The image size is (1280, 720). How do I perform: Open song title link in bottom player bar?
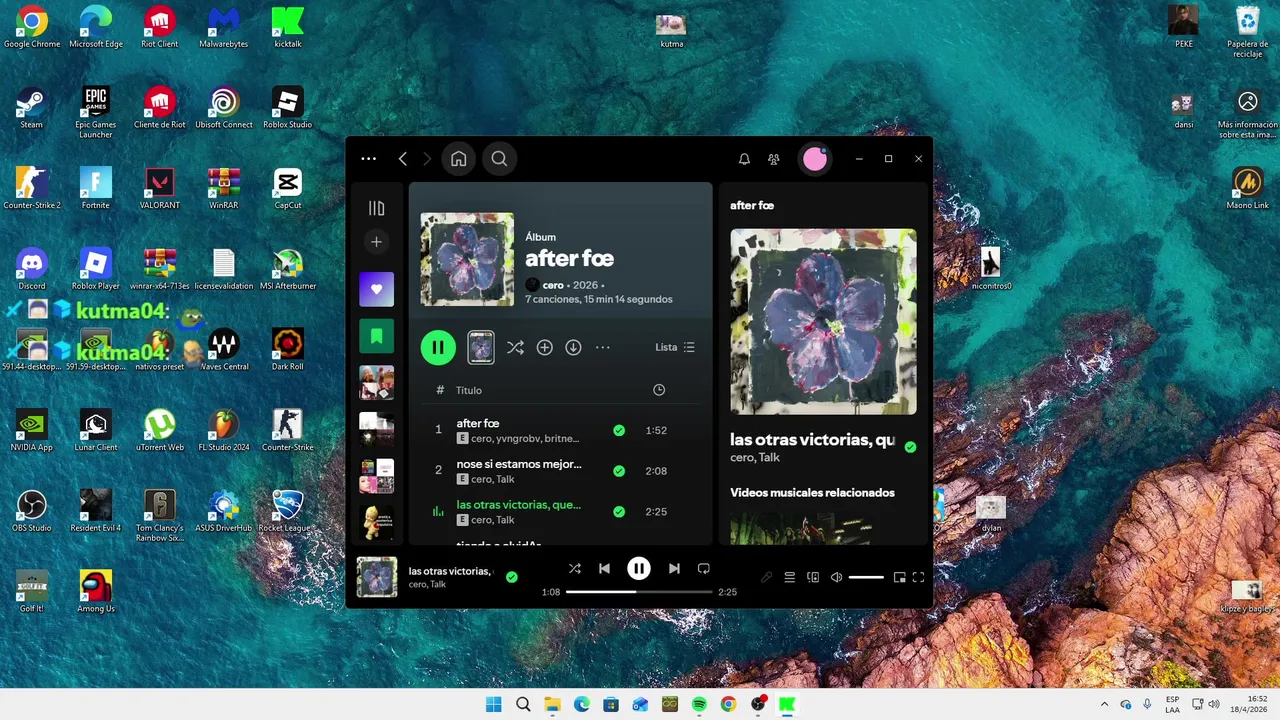point(451,571)
